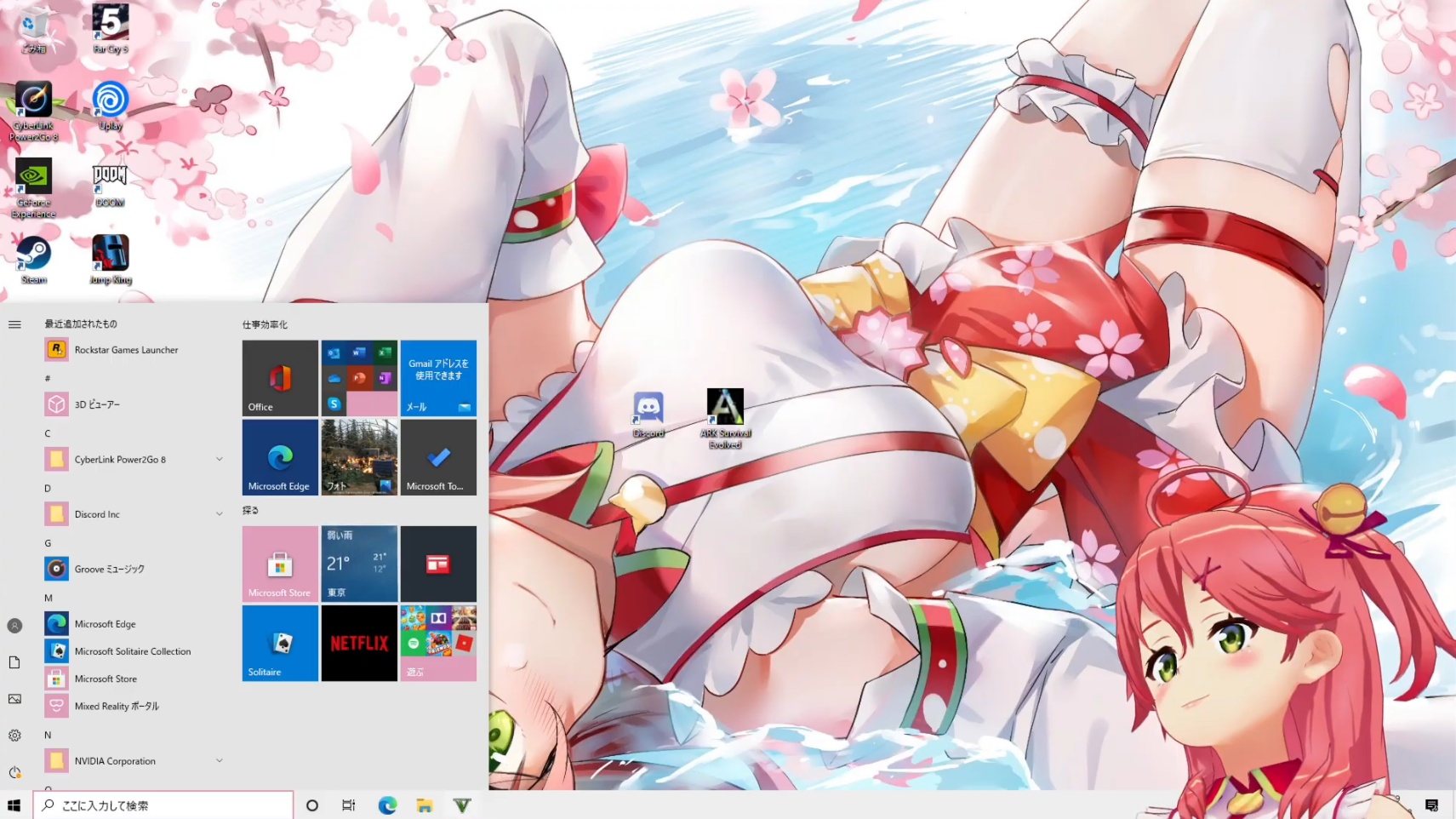Image resolution: width=1456 pixels, height=819 pixels.
Task: Open the Microsoft To Do tile
Action: tap(438, 457)
